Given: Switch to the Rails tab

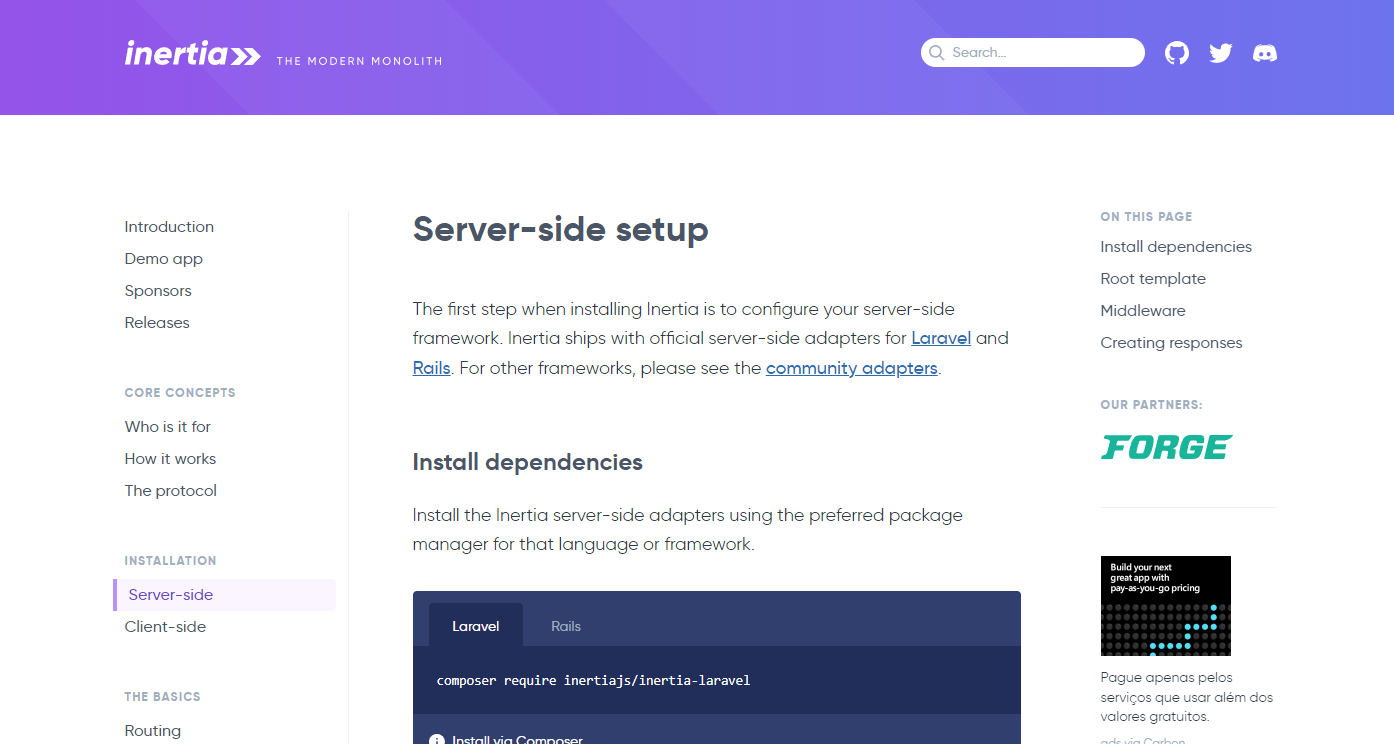Looking at the screenshot, I should [x=565, y=626].
